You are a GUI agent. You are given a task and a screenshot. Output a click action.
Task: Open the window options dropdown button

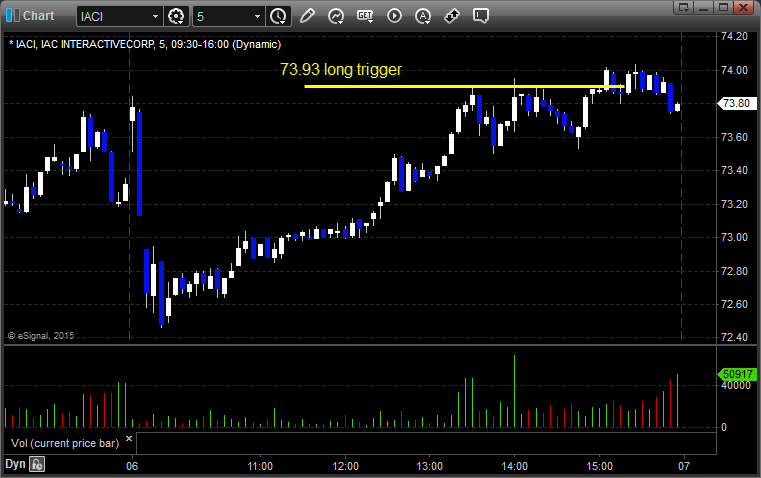683,7
